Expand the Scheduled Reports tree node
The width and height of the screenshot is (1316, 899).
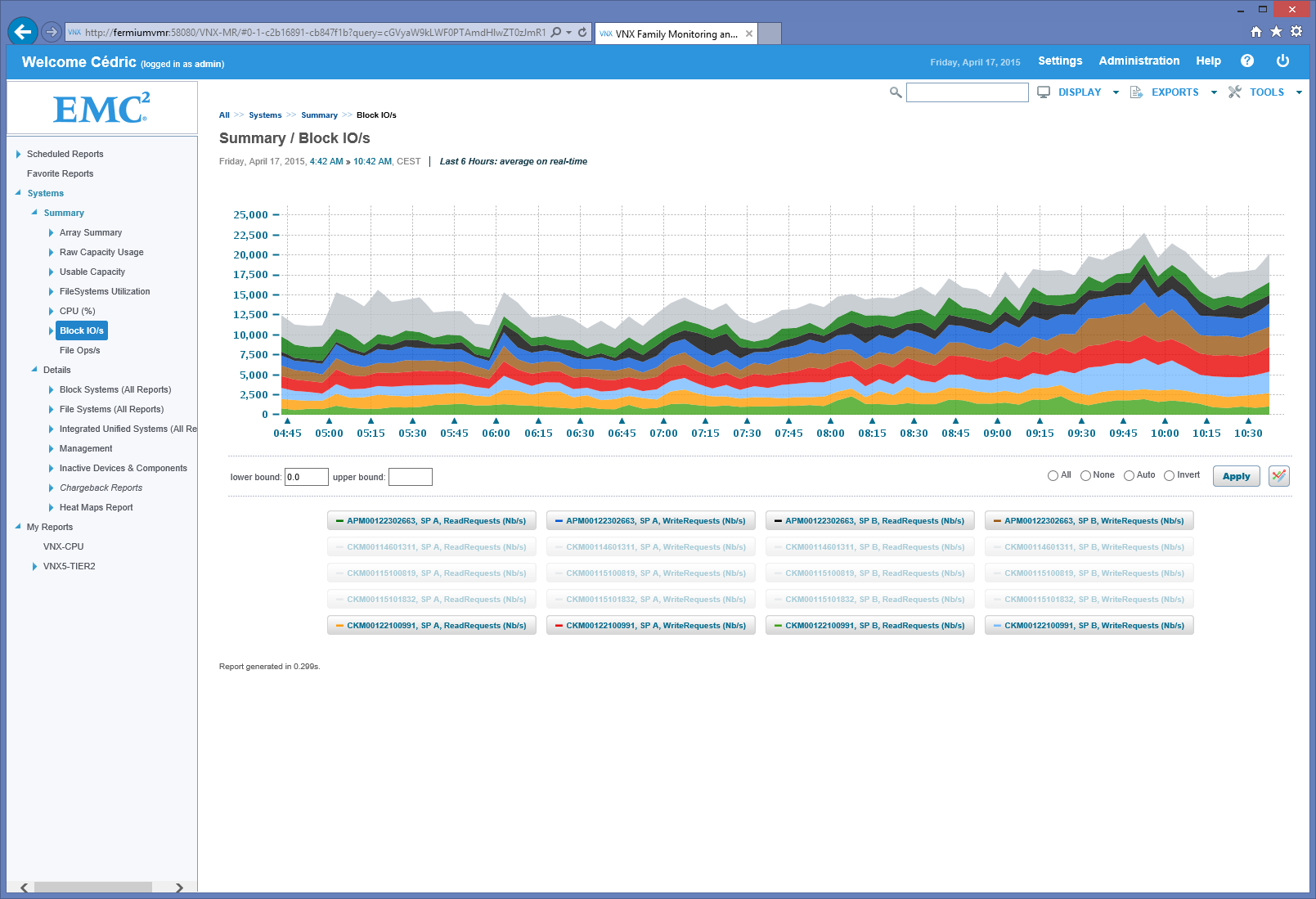[19, 154]
